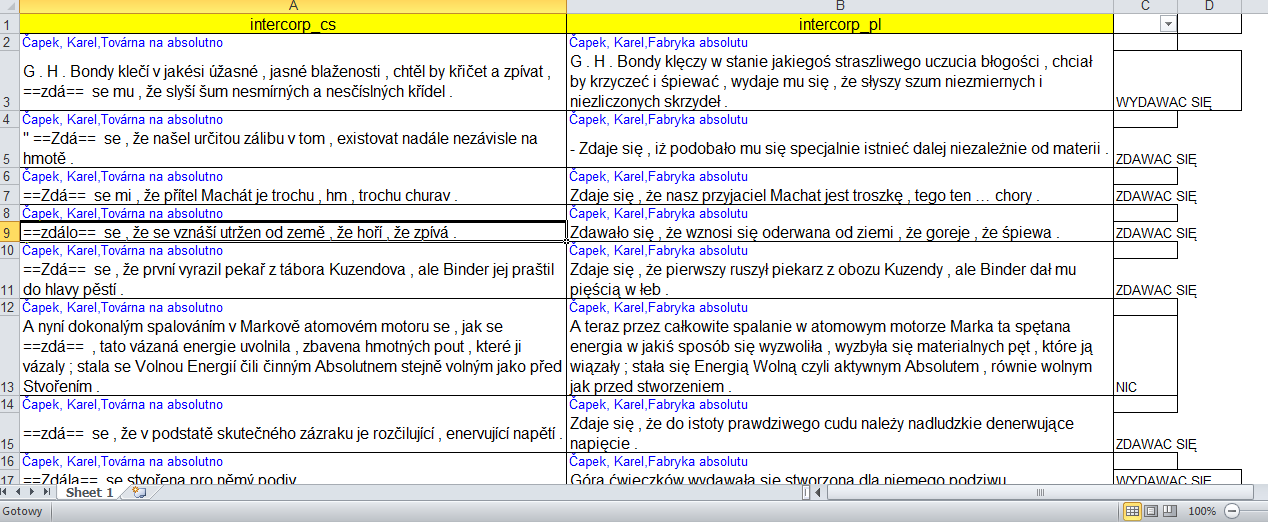Select column D header
This screenshot has height=522, width=1268.
[1209, 6]
